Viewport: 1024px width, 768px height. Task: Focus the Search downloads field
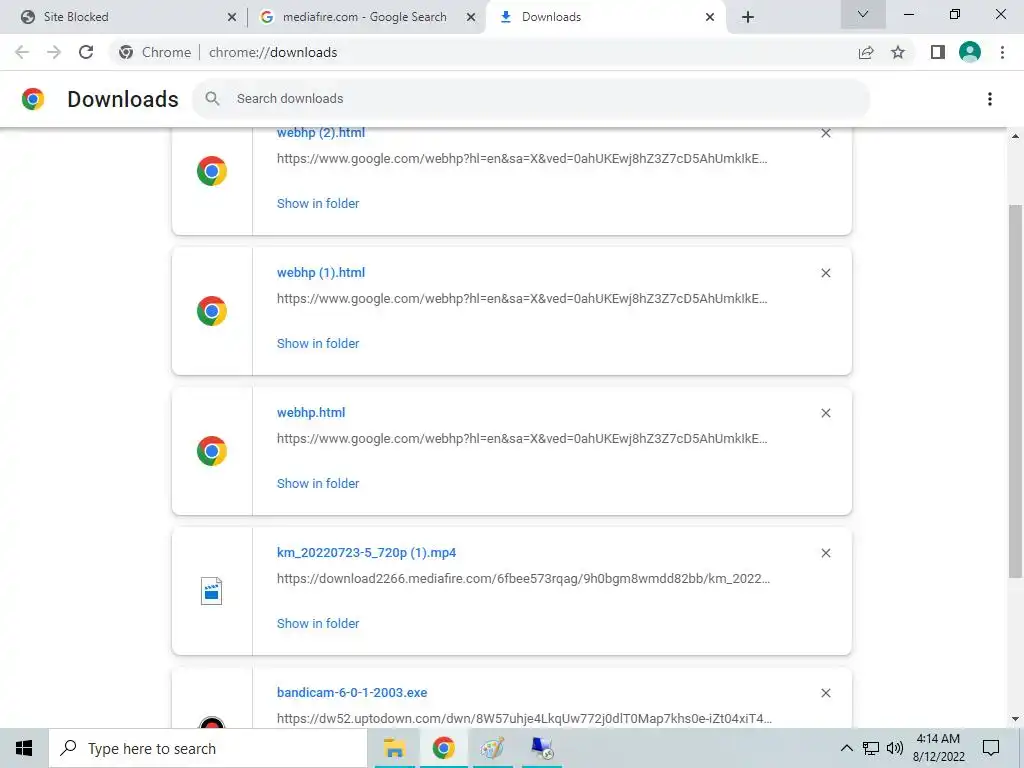[531, 99]
